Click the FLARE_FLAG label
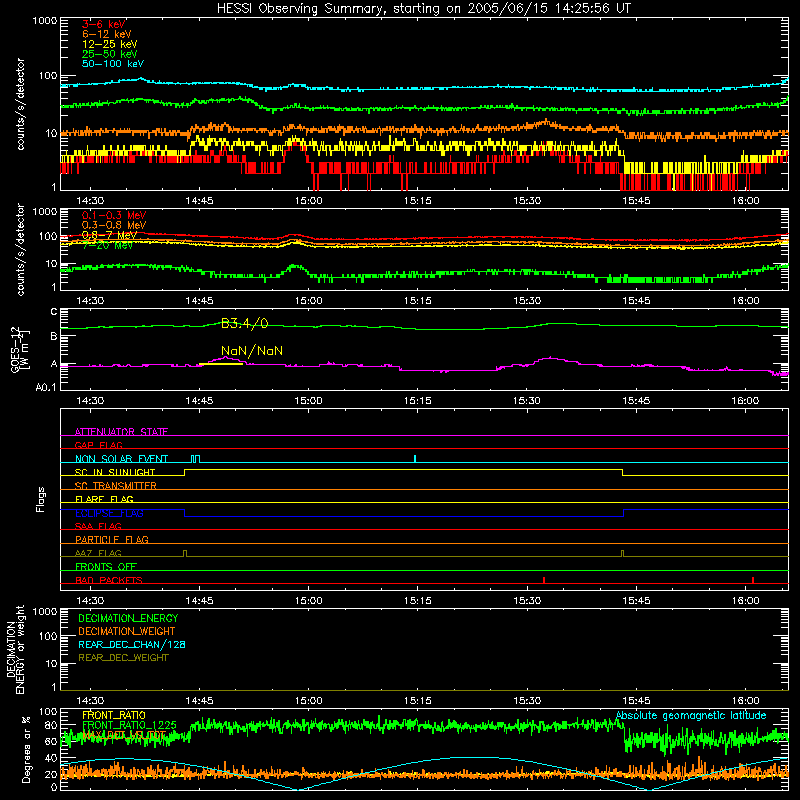800x800 pixels. (x=104, y=499)
